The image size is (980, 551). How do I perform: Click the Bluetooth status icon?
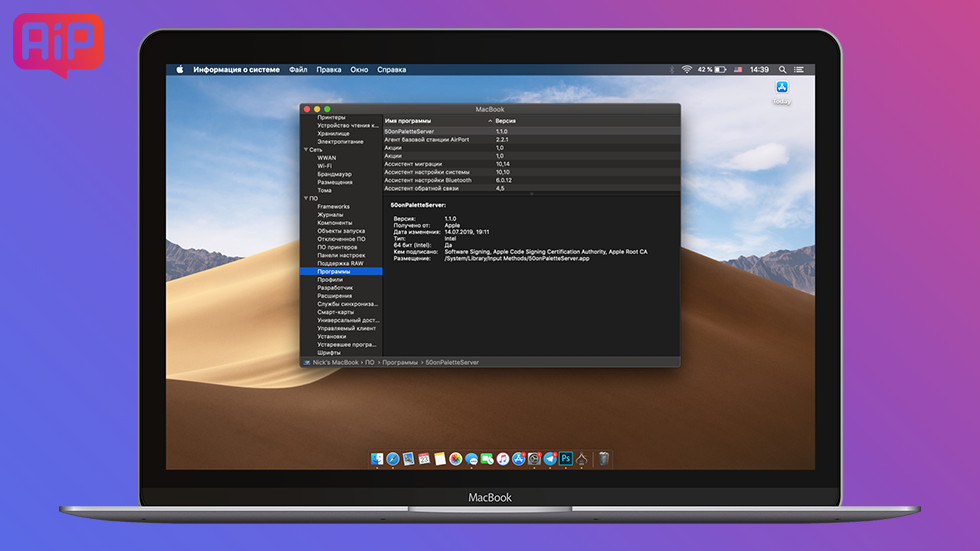point(672,69)
